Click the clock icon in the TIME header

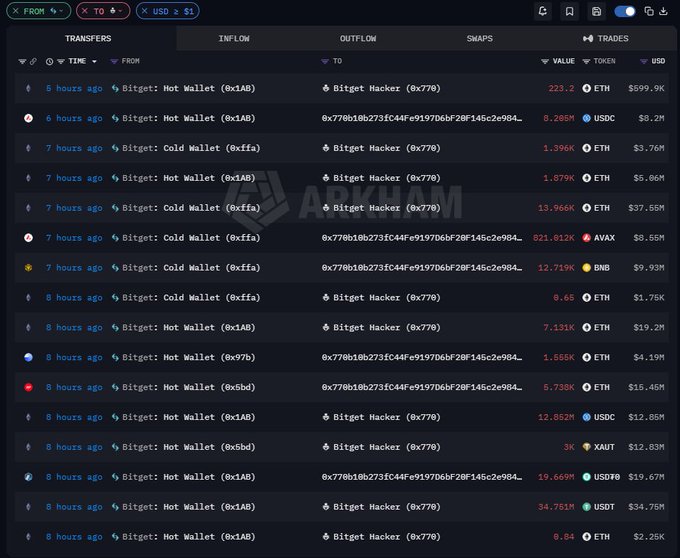coord(49,61)
